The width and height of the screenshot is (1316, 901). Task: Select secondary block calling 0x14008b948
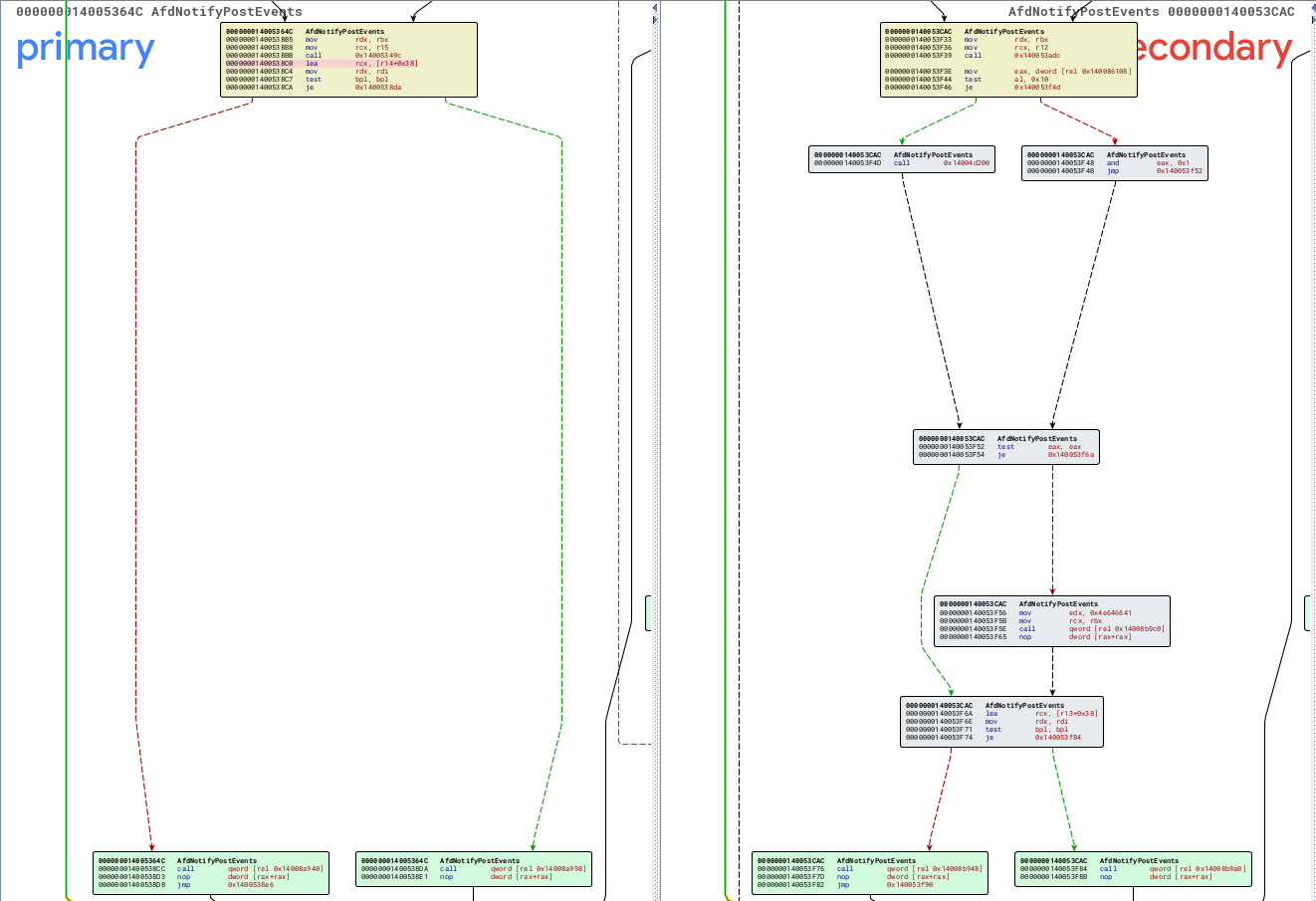pos(869,872)
